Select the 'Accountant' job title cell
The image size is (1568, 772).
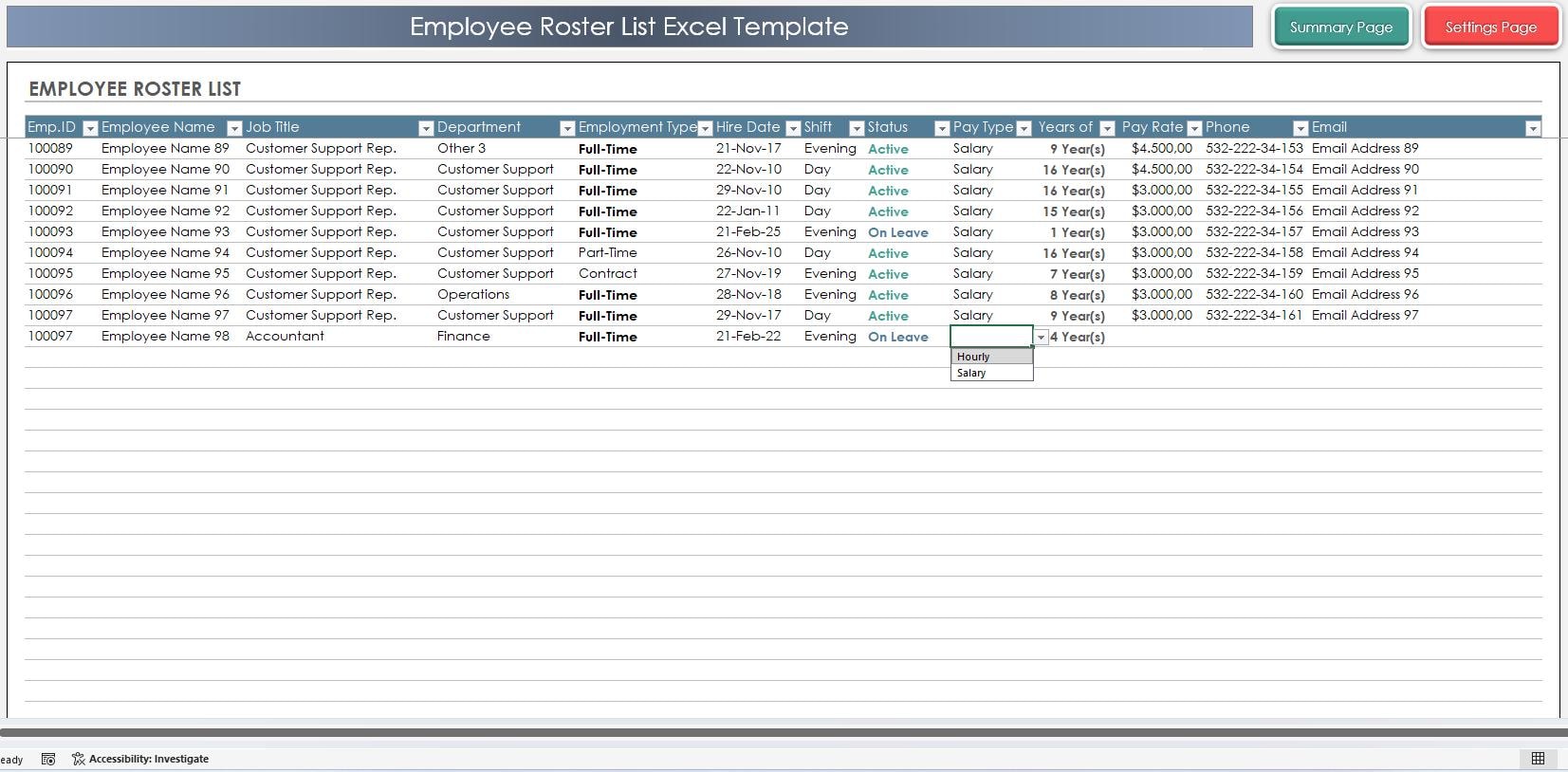coord(285,336)
